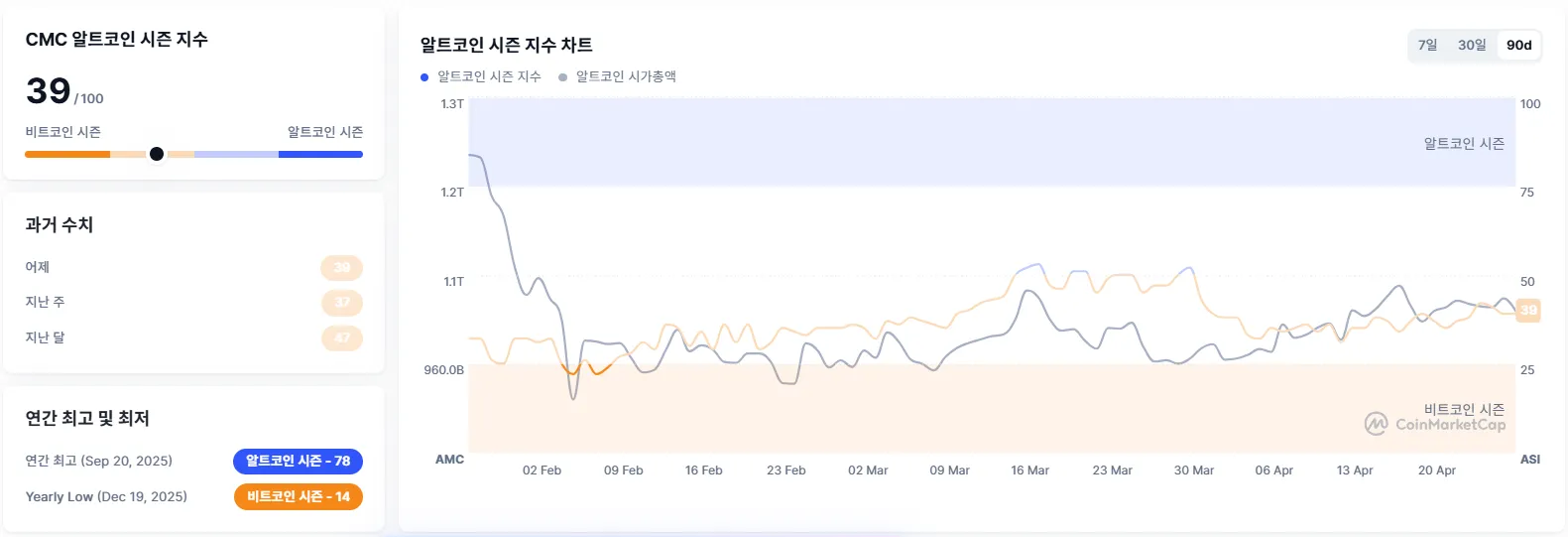This screenshot has width=1568, height=537.
Task: Click the 16 Mar date label on the x-axis
Action: [x=1029, y=470]
